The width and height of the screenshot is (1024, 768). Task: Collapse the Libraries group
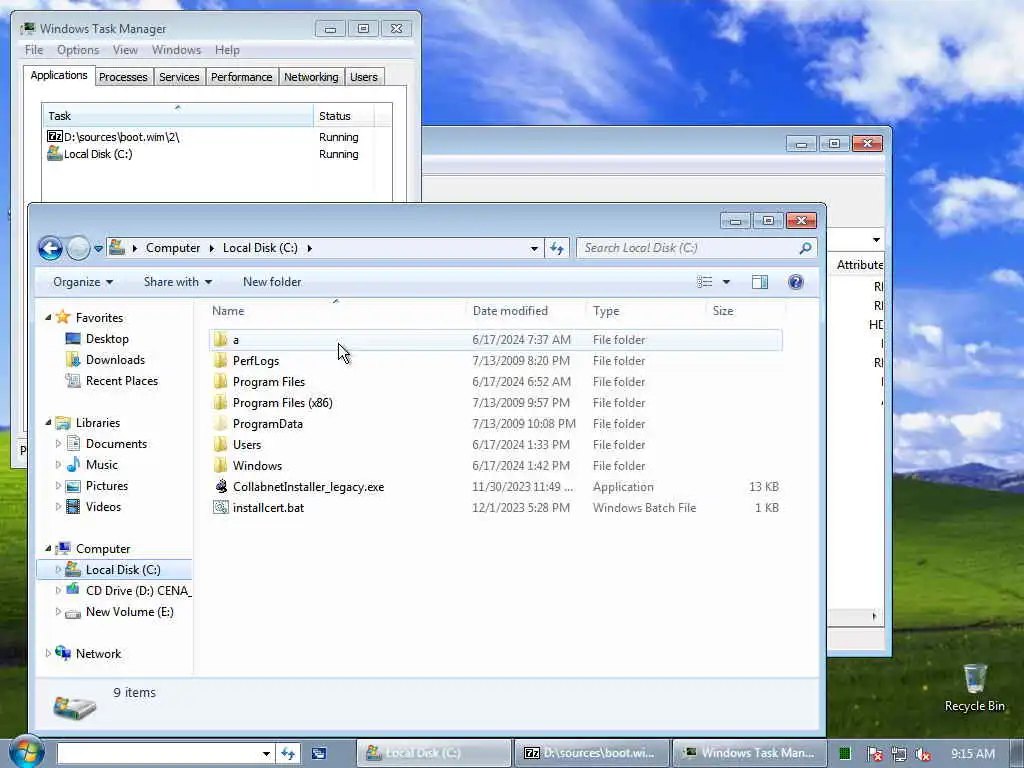tap(48, 423)
